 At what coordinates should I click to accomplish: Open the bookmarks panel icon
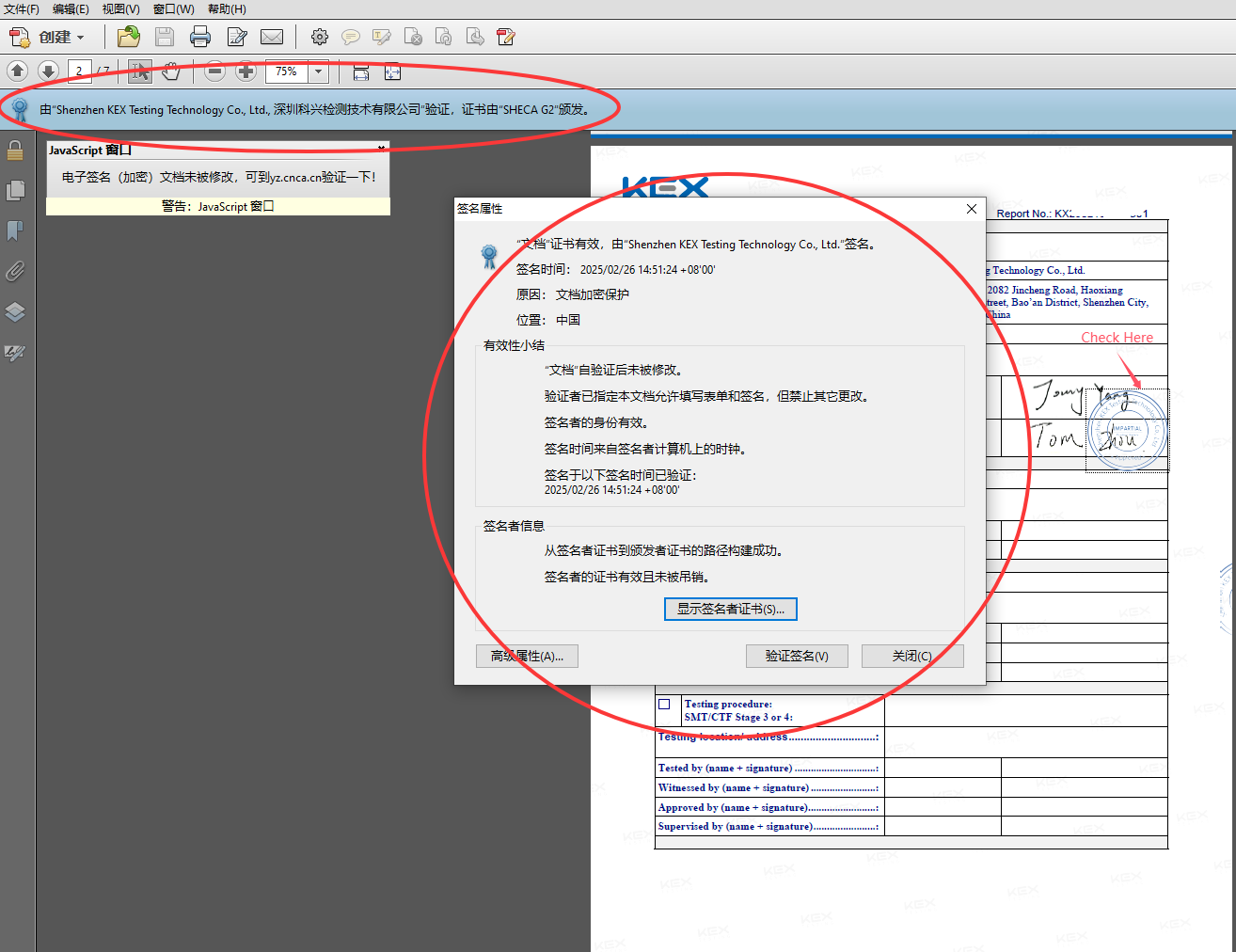pyautogui.click(x=15, y=230)
